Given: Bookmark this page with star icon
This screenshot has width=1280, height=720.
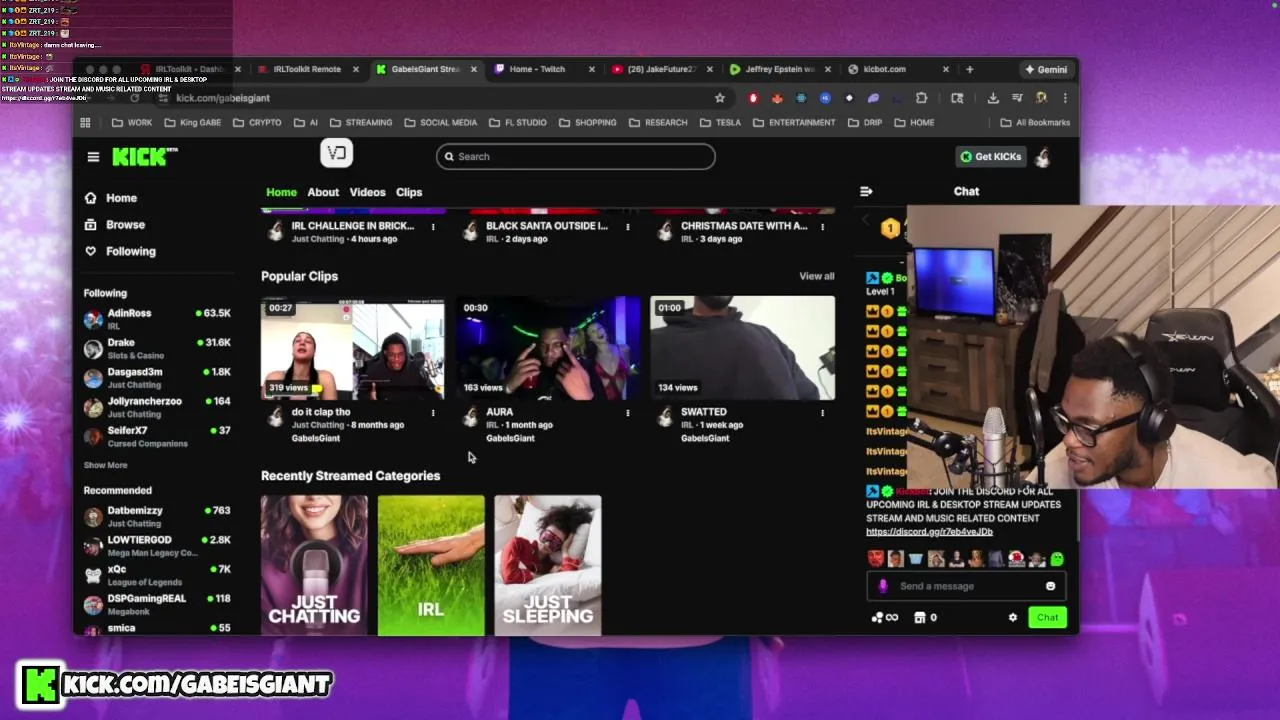Looking at the screenshot, I should point(719,98).
